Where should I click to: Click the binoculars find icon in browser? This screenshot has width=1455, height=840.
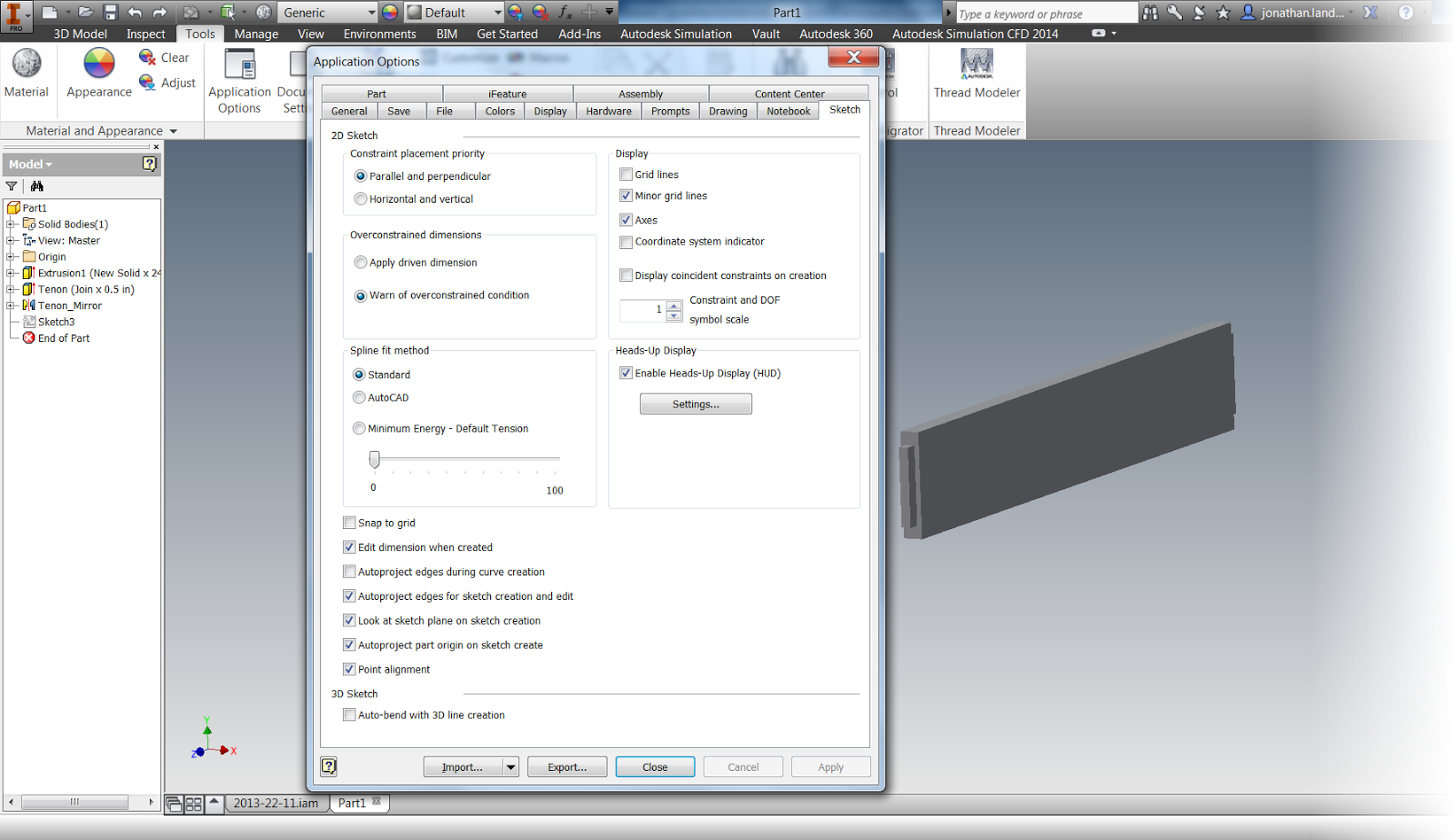coord(37,186)
